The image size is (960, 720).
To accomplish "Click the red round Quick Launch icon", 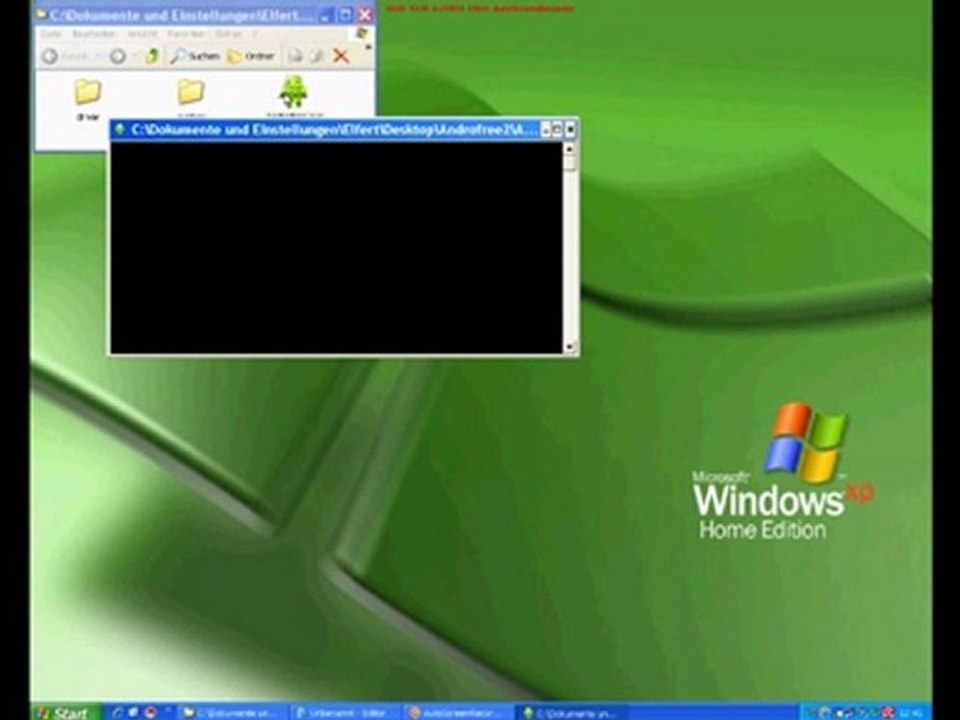I will coord(151,713).
